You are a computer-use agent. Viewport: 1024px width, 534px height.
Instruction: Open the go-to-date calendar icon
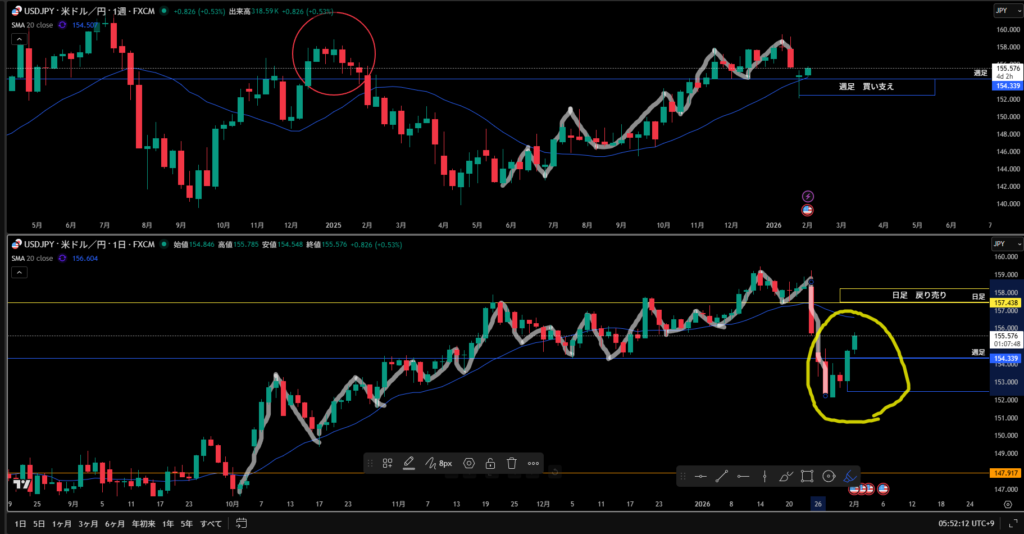coord(242,524)
